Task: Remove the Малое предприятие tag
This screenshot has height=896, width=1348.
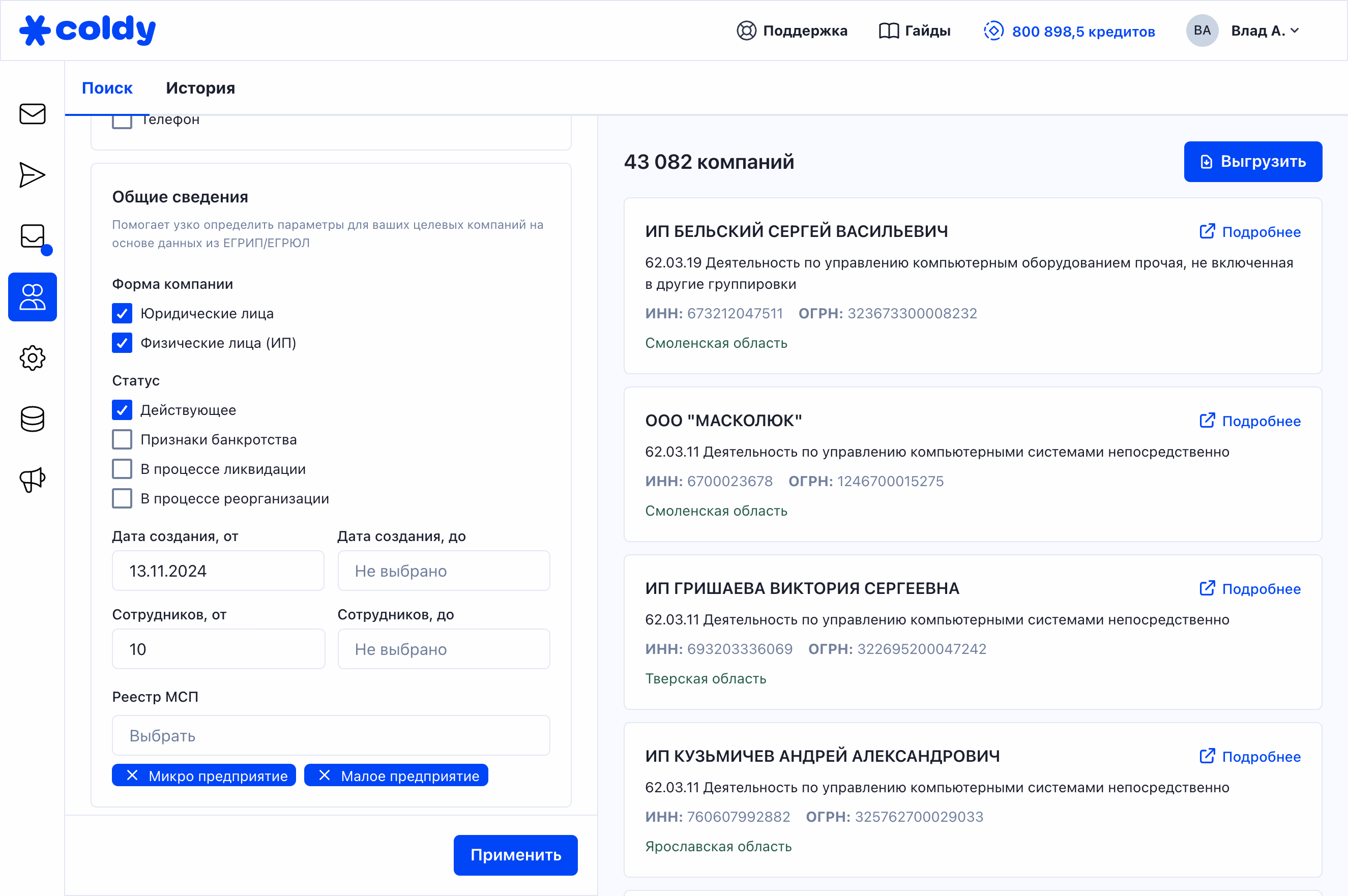Action: click(x=324, y=775)
